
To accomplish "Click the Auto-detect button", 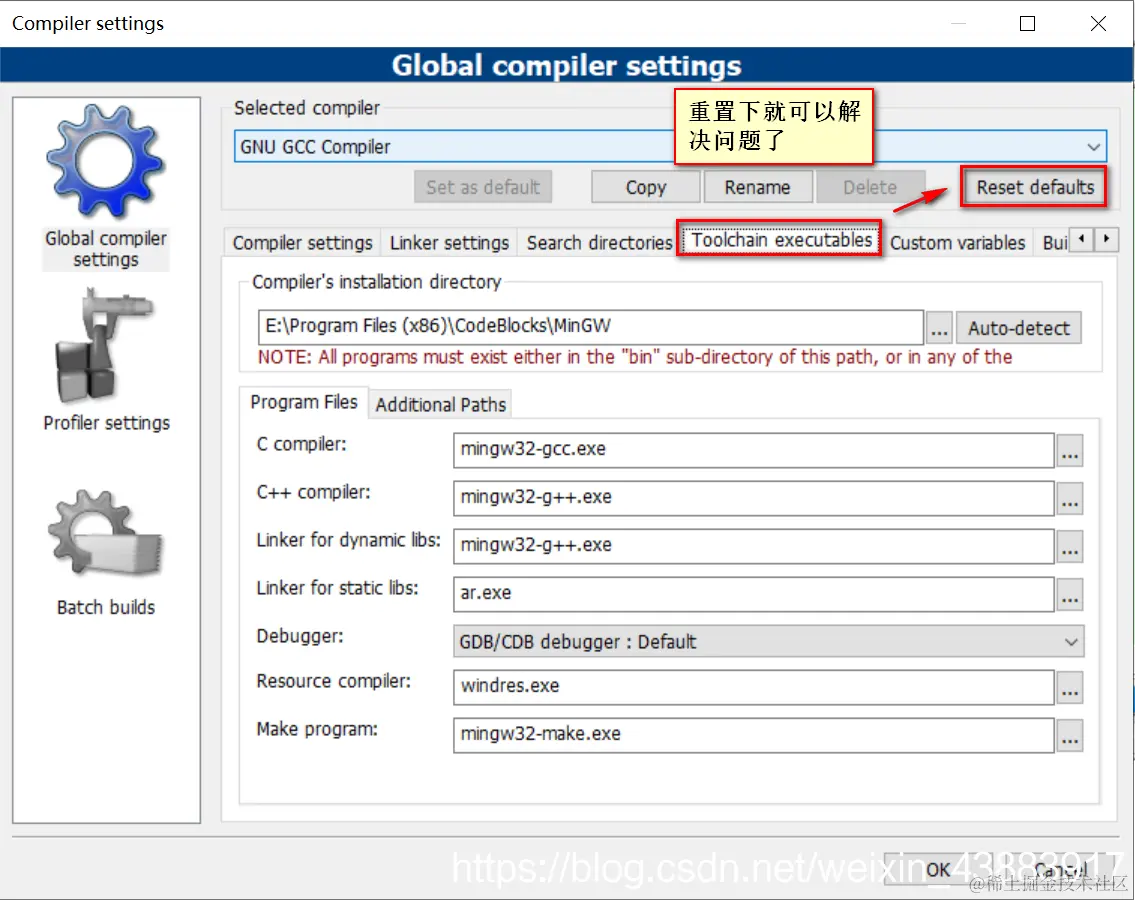I will [1018, 329].
